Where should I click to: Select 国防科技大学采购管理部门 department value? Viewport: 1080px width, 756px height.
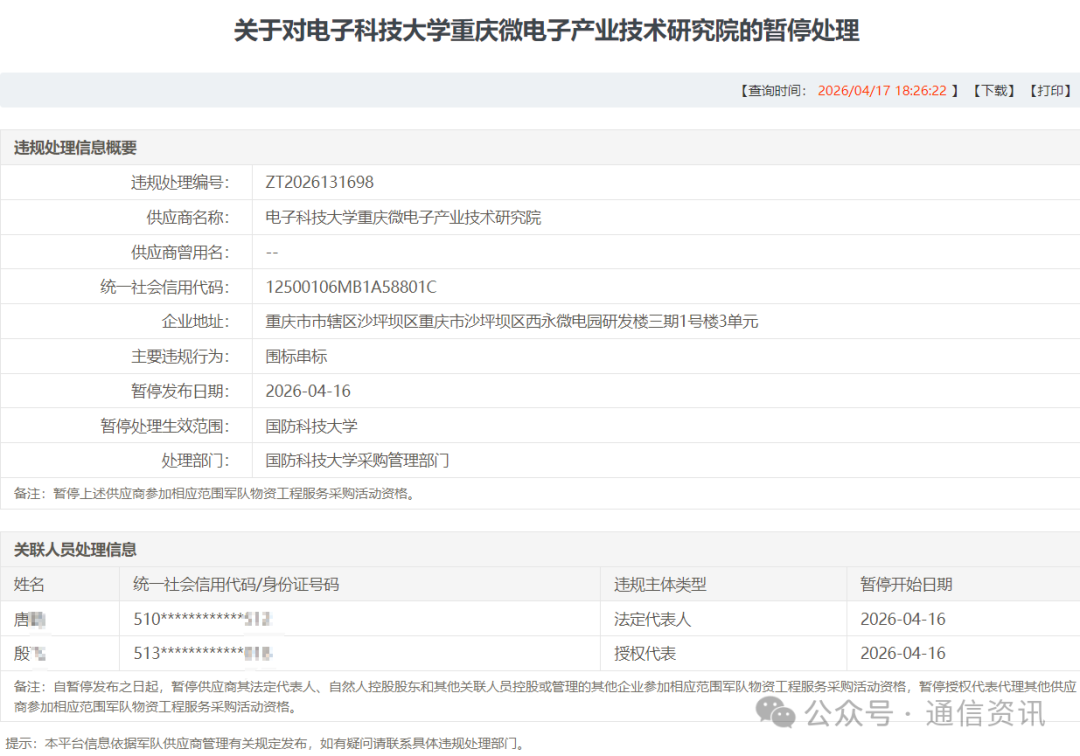[x=357, y=461]
